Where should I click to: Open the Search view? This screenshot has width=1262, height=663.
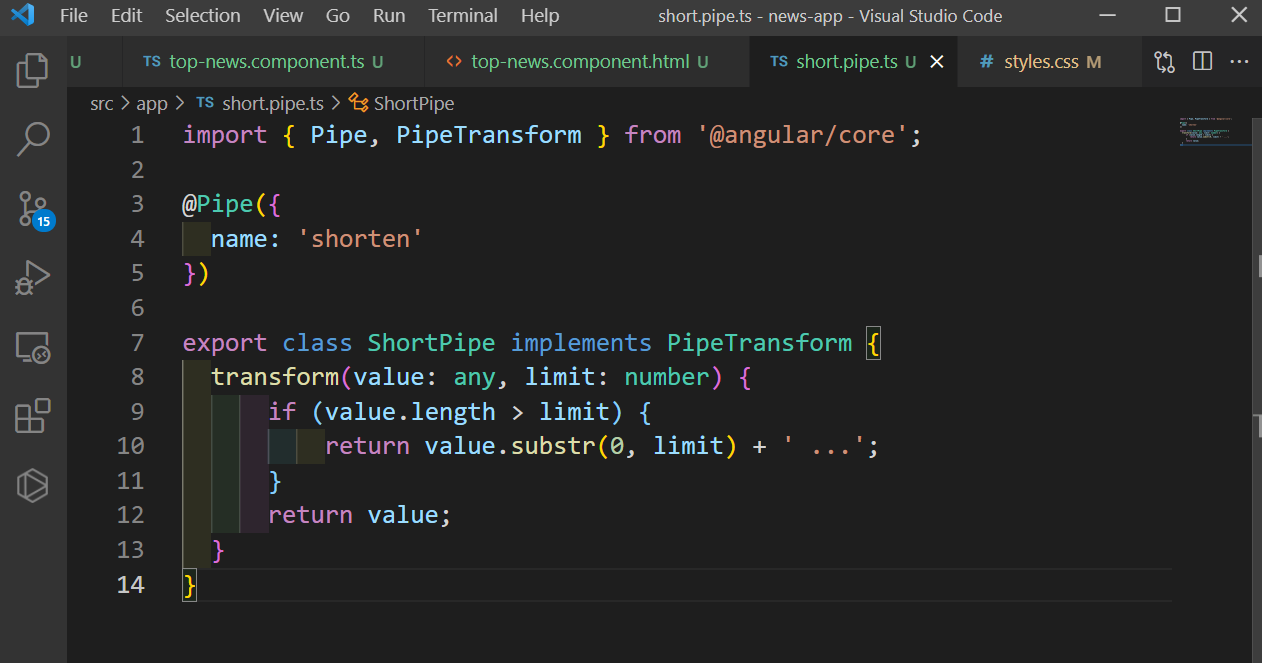pos(33,139)
